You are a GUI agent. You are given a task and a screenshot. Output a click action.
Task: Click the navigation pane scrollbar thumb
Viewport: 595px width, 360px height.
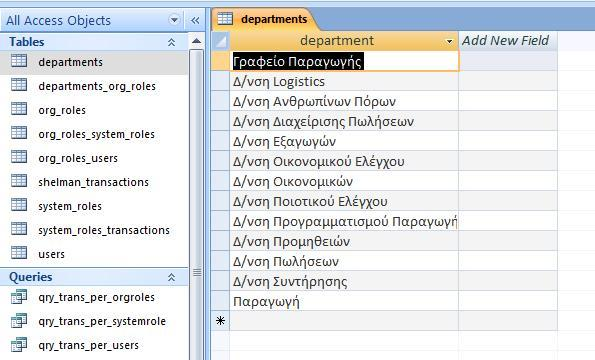(197, 205)
